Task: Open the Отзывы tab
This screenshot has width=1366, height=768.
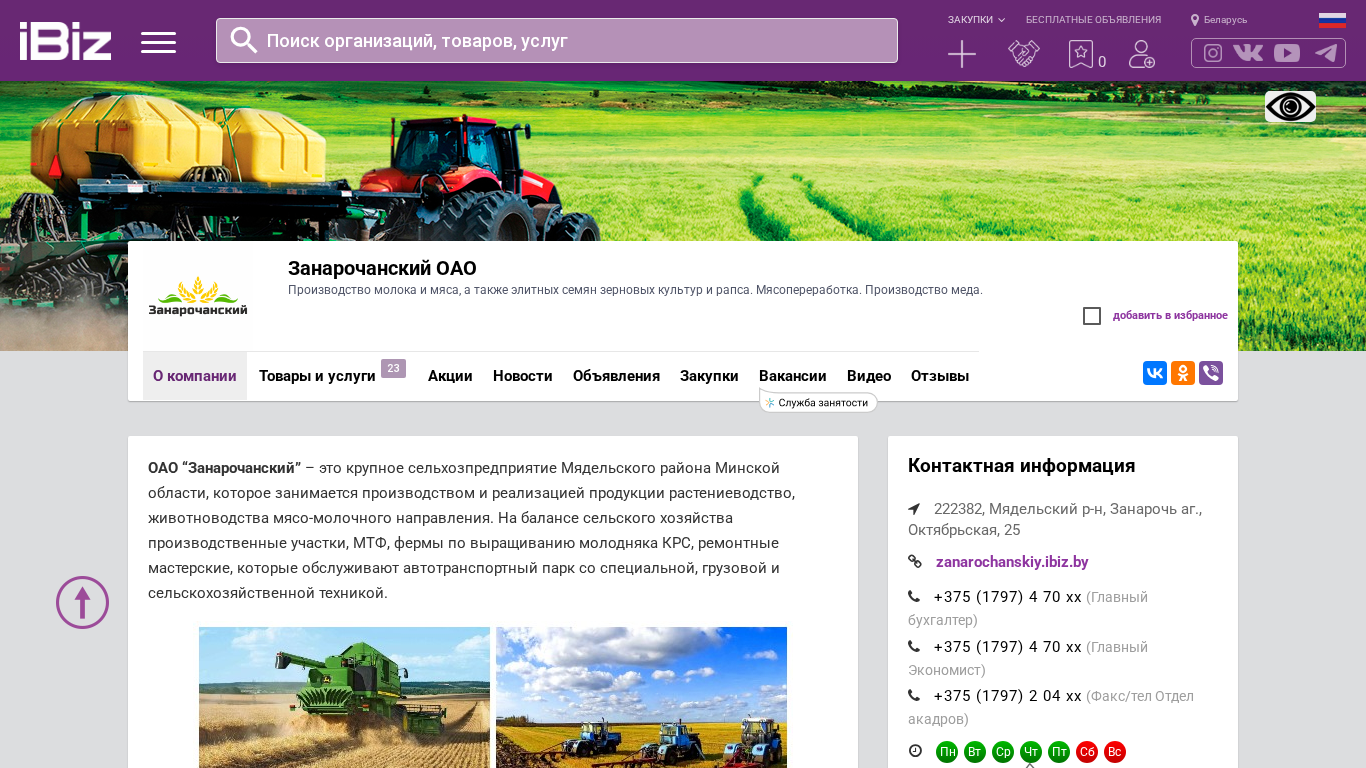Action: click(940, 376)
